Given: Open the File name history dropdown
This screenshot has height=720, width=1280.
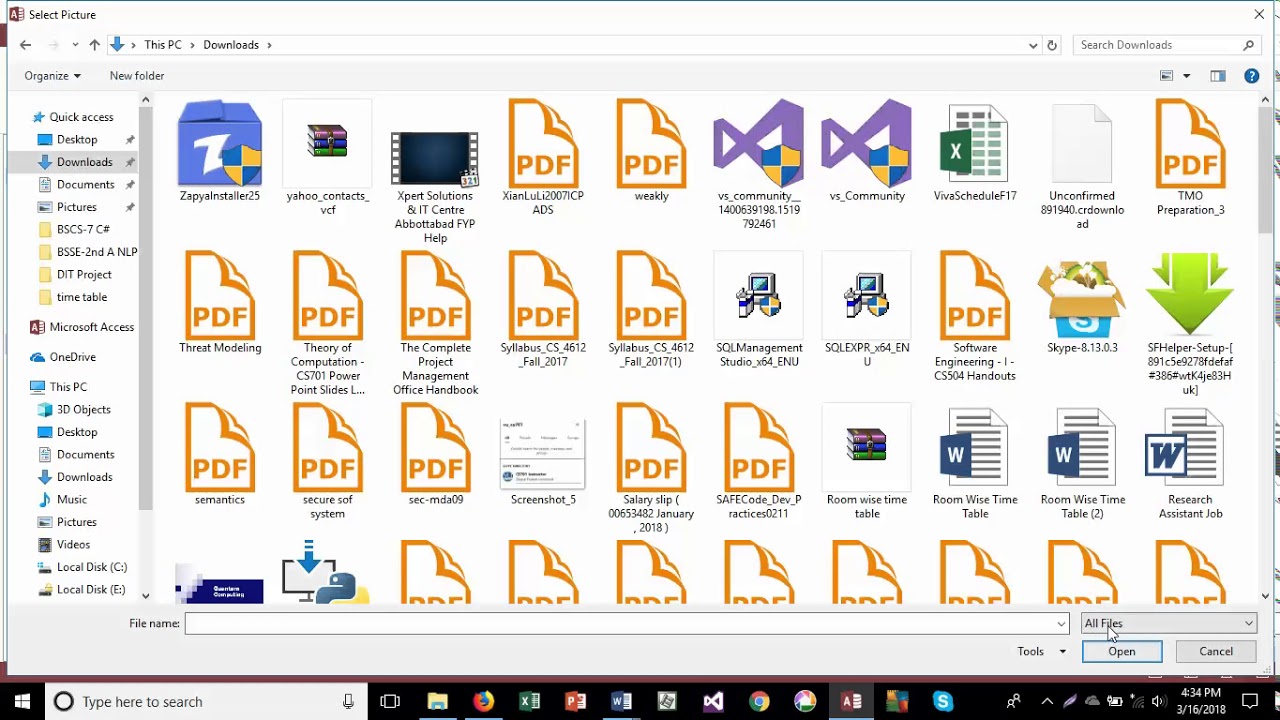Looking at the screenshot, I should [1061, 623].
